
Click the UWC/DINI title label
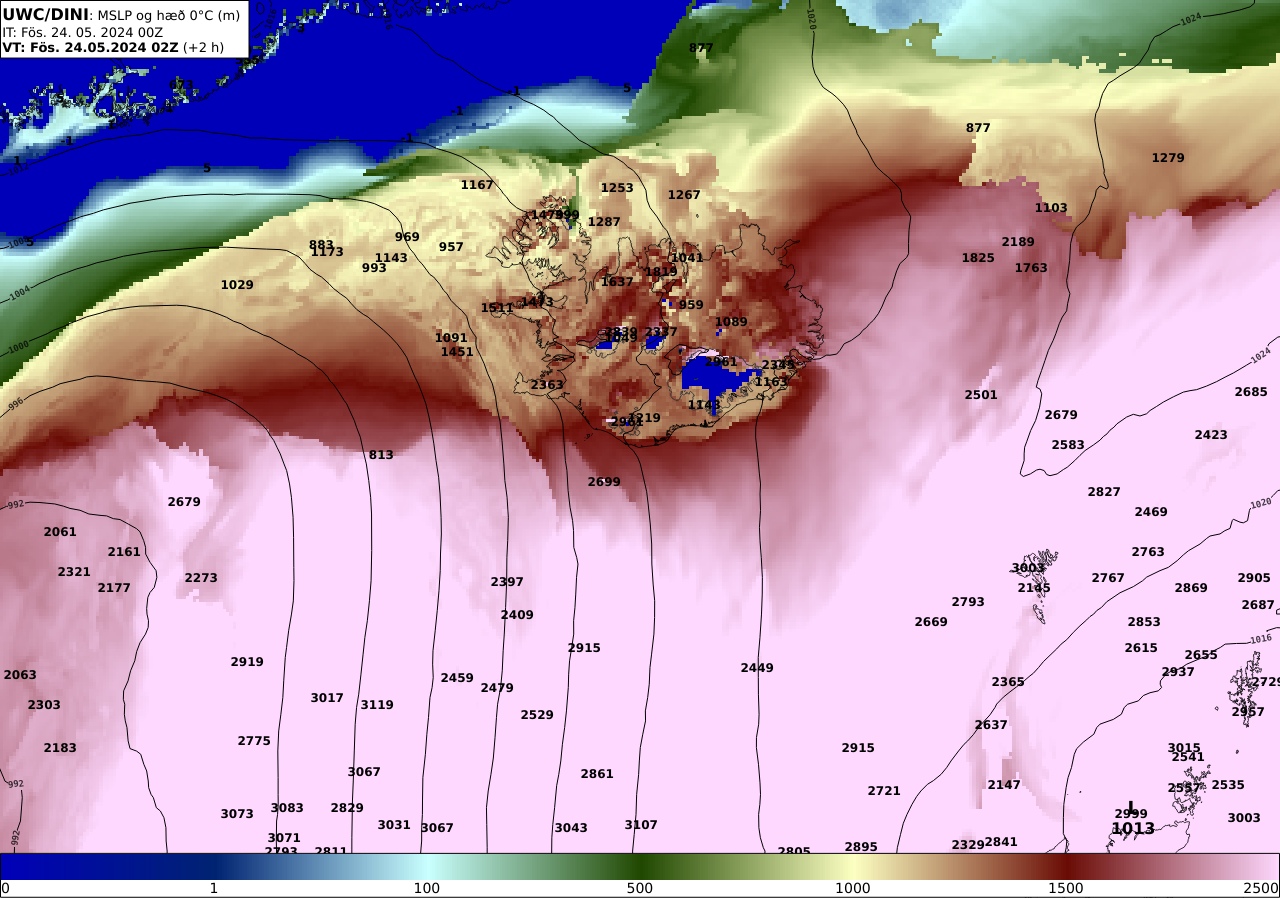point(46,14)
